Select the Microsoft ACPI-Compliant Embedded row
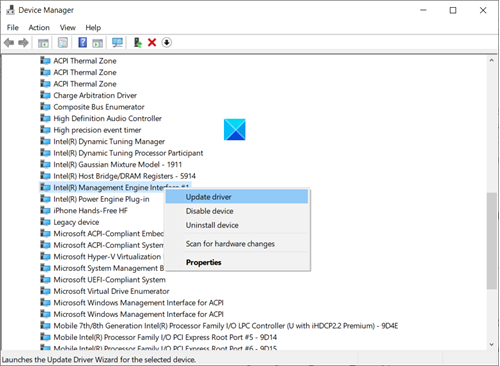Image resolution: width=500 pixels, height=366 pixels. tap(108, 234)
